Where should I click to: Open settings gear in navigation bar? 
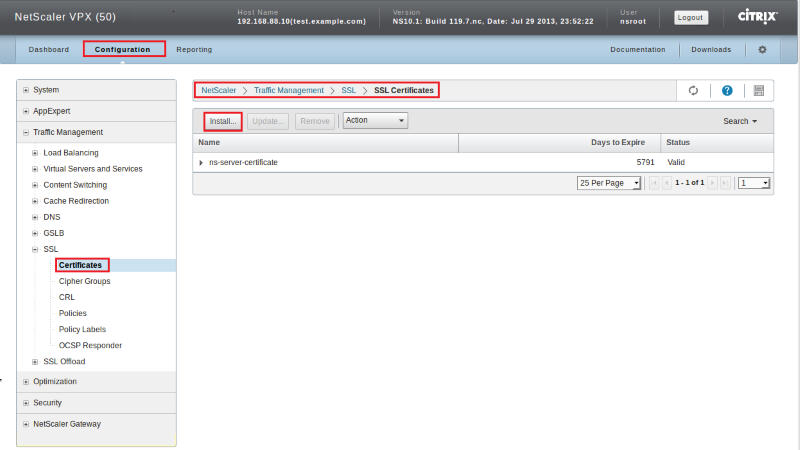point(762,49)
